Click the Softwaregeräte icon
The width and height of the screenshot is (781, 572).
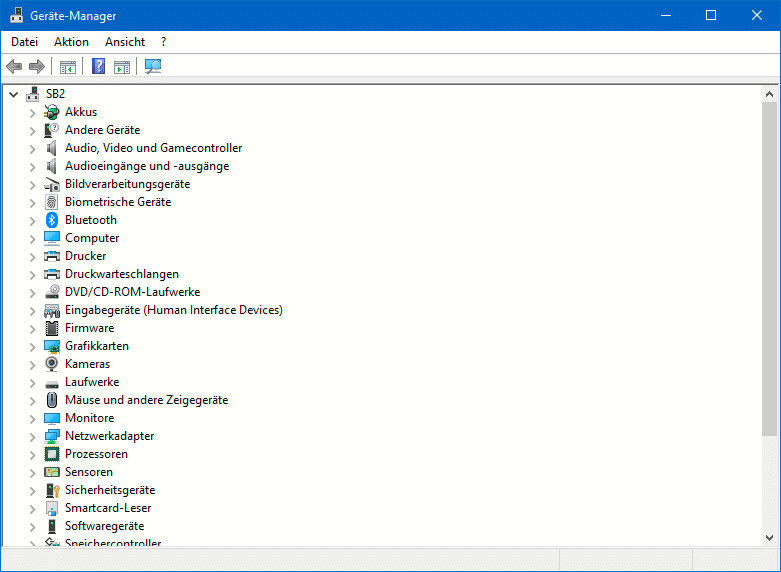pyautogui.click(x=52, y=526)
